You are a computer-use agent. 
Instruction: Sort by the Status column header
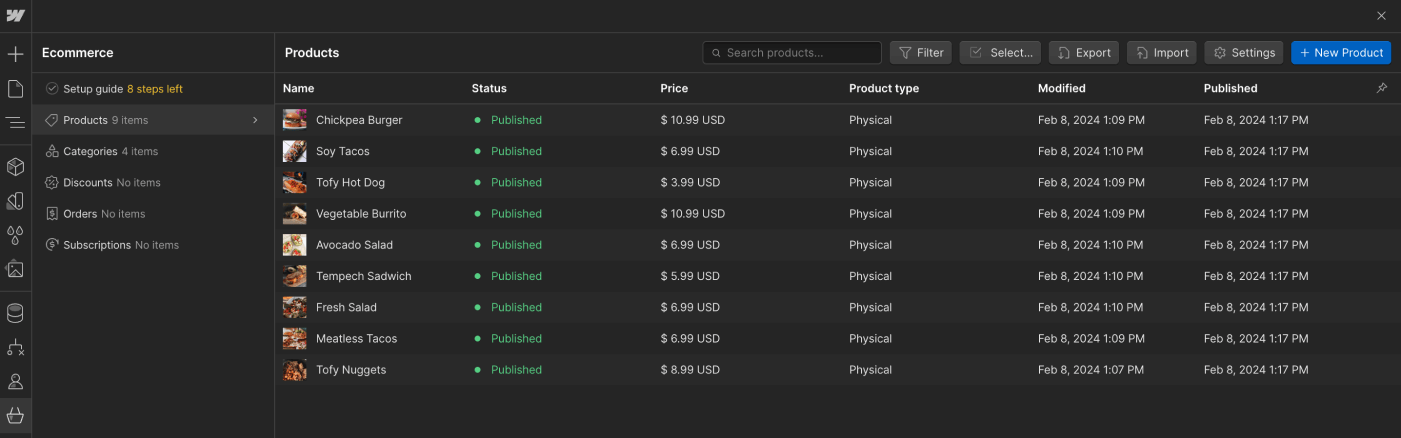[489, 88]
